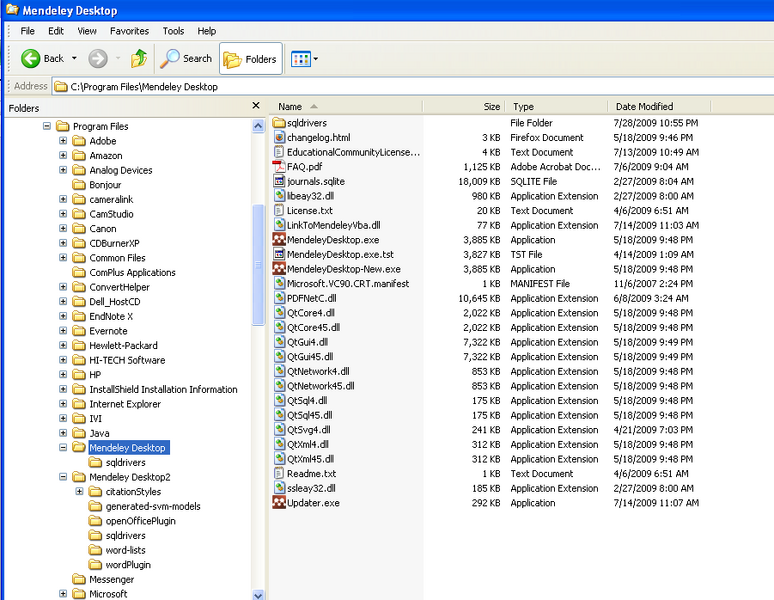Image resolution: width=774 pixels, height=600 pixels.
Task: Select MendeleyDesktop.exe.tst file icon
Action: pos(279,254)
